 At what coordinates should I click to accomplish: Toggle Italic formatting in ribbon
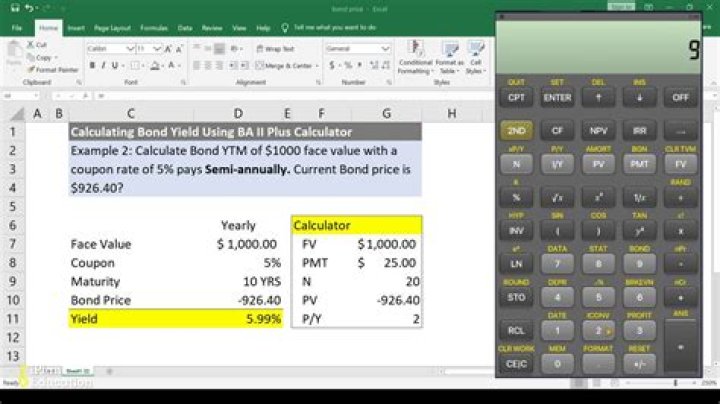point(103,66)
